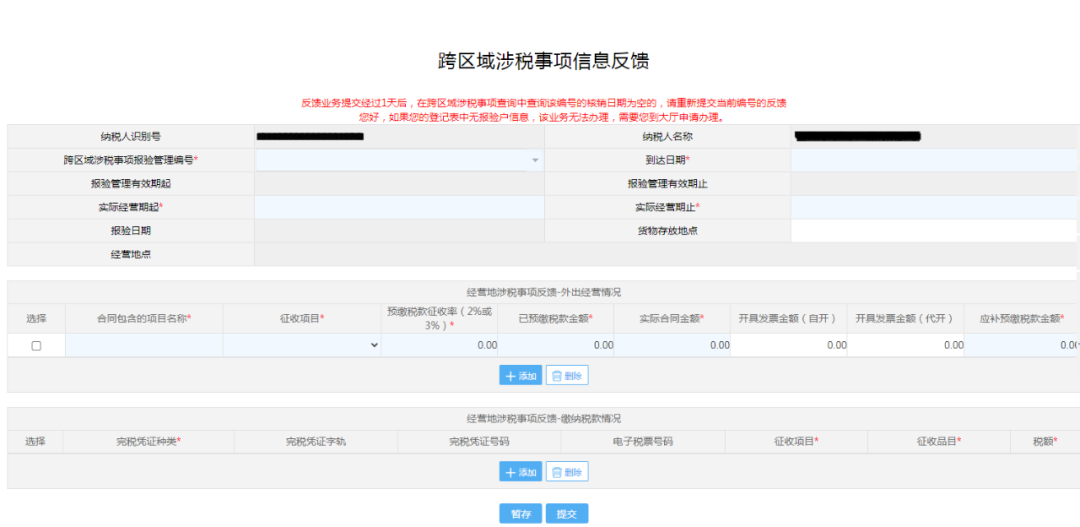Viewport: 1080px width, 527px height.
Task: Submit the form with the 提交 button
Action: pos(567,513)
